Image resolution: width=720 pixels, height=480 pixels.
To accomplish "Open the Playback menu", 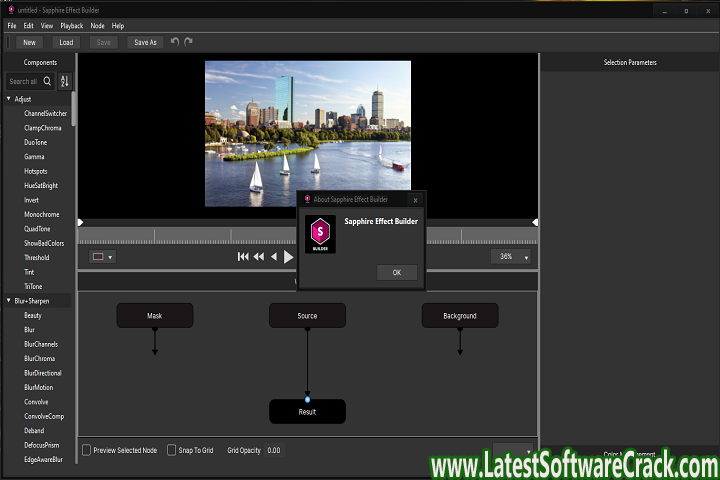I will coord(71,25).
